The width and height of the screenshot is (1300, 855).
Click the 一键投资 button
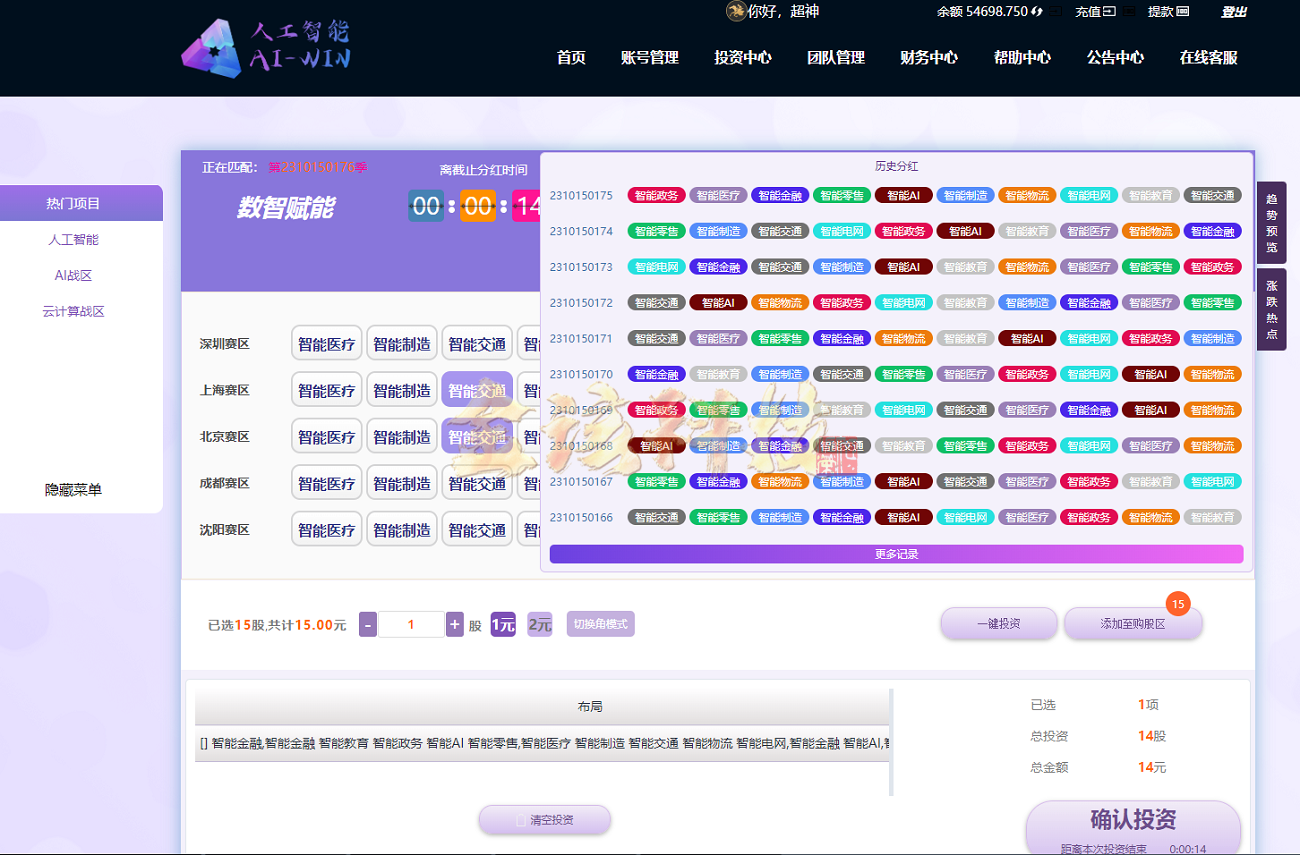[998, 623]
